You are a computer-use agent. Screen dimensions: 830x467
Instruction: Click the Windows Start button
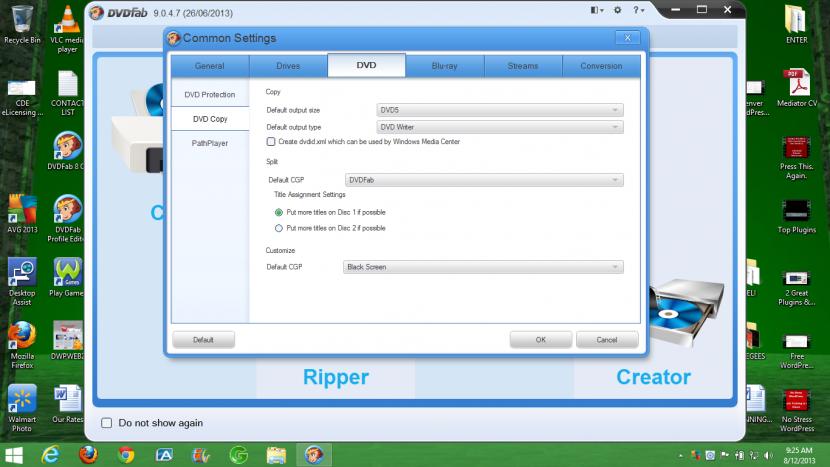tap(14, 455)
